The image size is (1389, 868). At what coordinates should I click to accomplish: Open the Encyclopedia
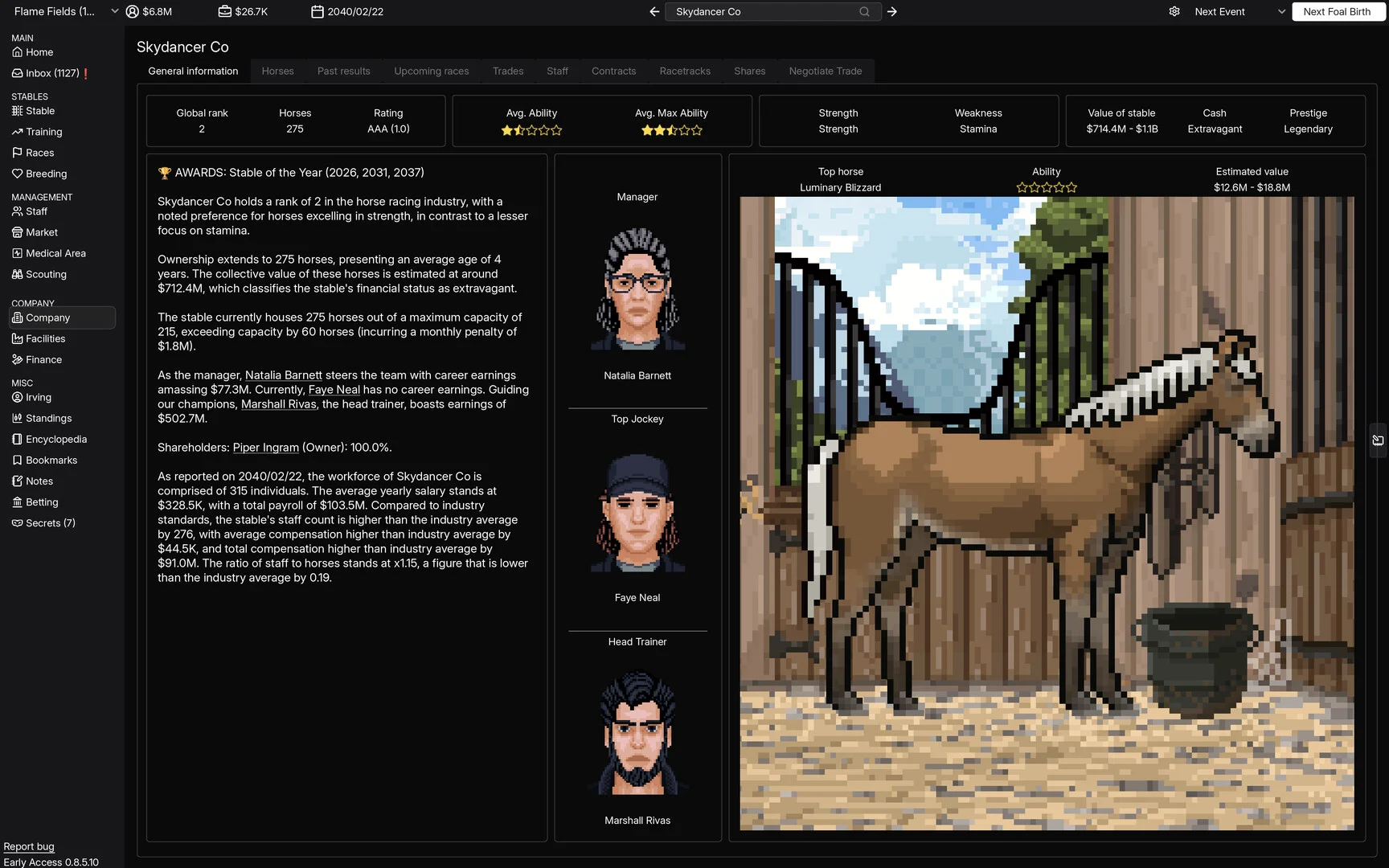coord(55,439)
